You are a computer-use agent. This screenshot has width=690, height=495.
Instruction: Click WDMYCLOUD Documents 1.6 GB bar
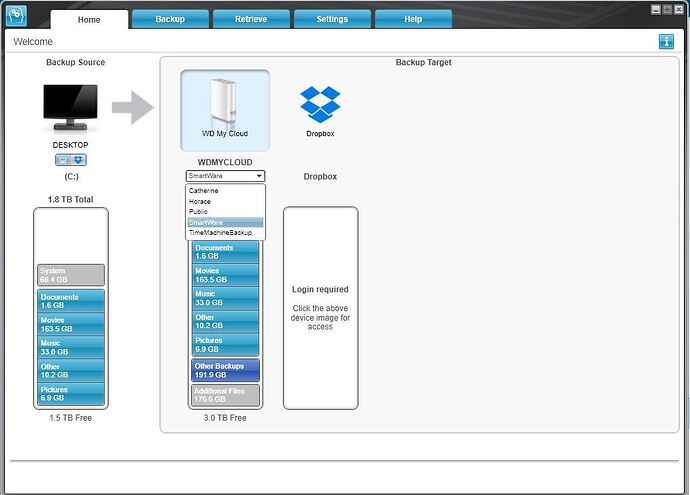click(225, 252)
